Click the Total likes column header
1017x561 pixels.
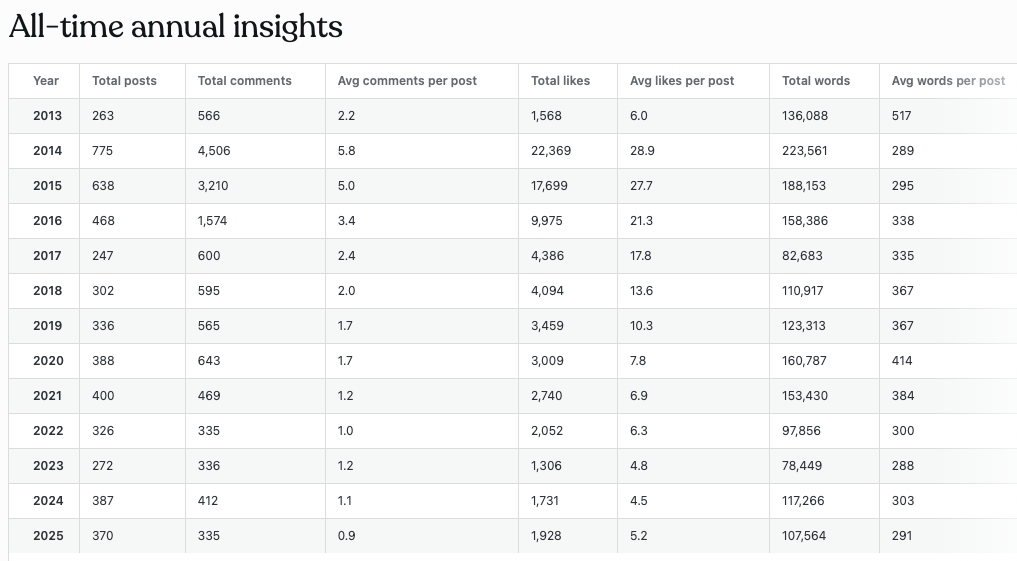(x=560, y=81)
